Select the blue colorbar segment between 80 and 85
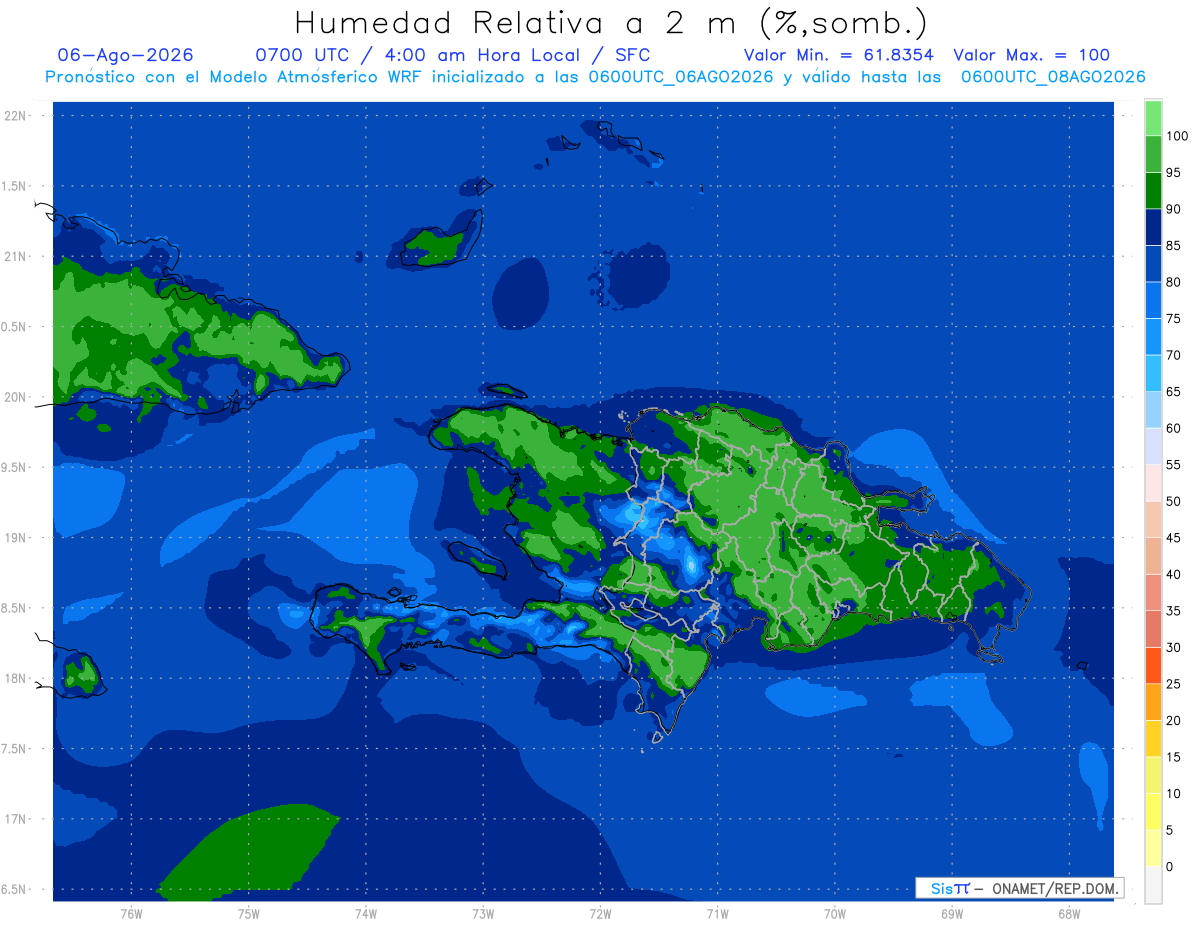The height and width of the screenshot is (927, 1200). (x=1153, y=264)
